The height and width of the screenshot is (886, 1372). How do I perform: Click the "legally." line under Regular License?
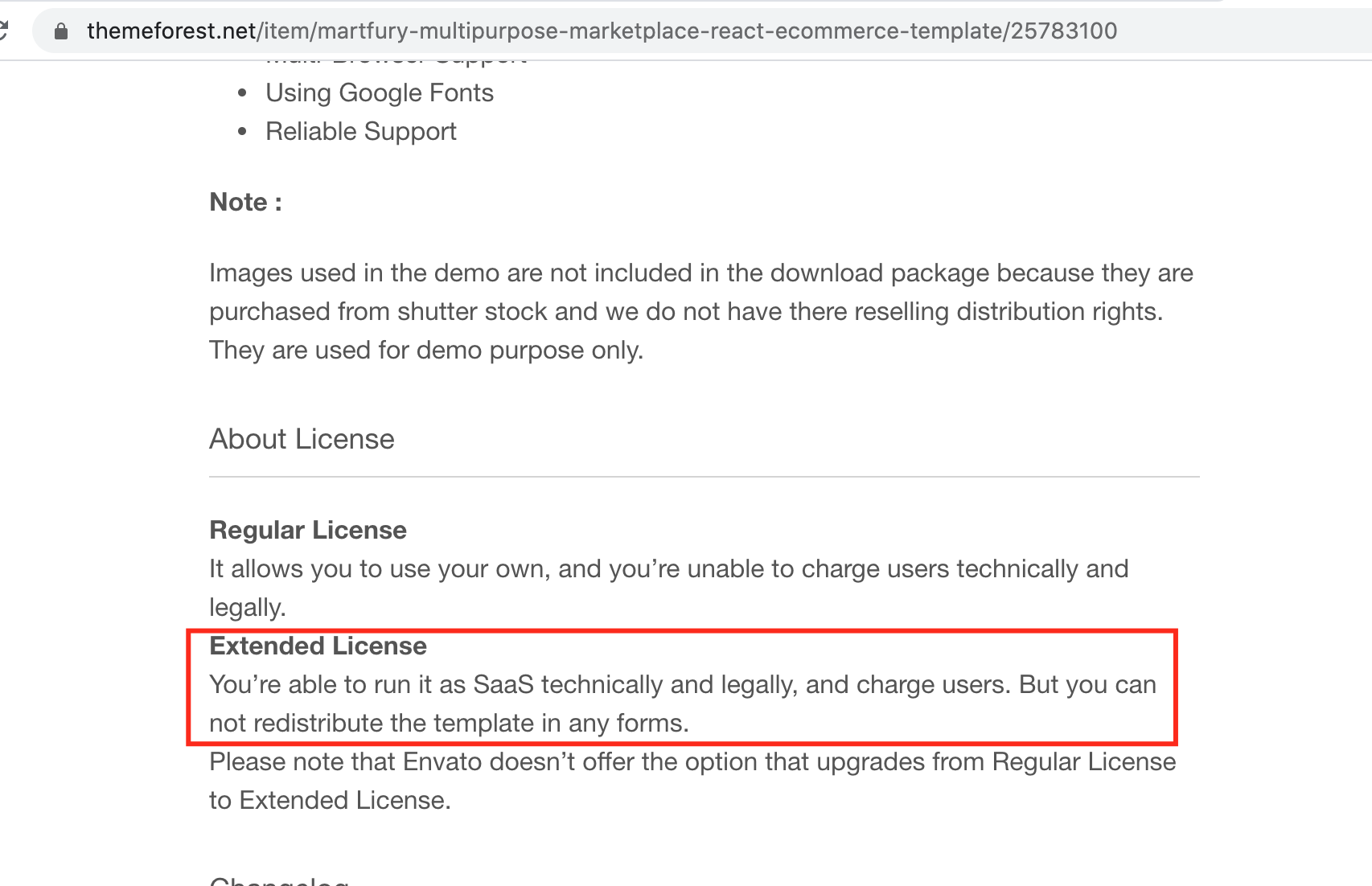[x=248, y=608]
